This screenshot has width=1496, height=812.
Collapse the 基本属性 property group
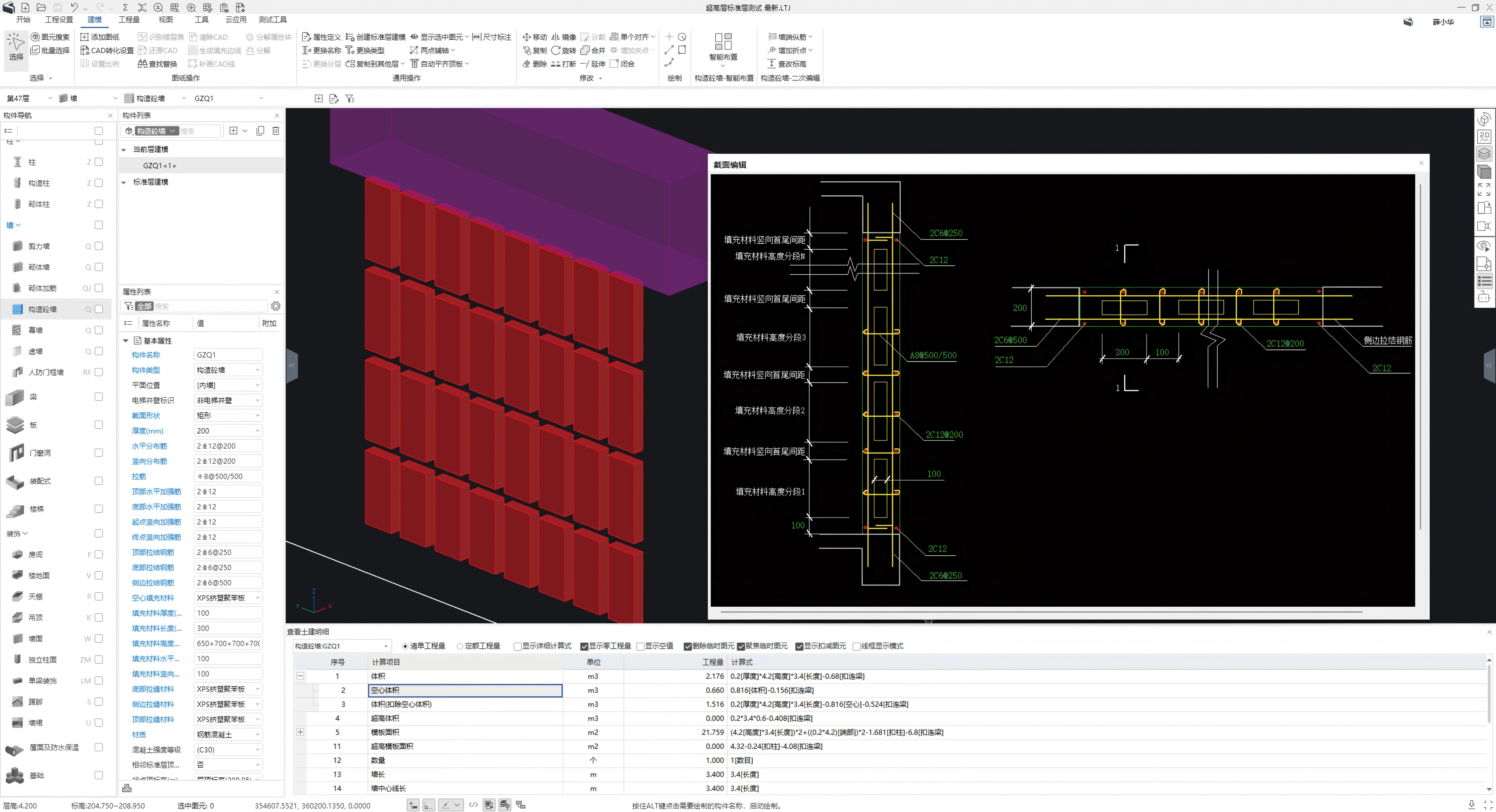[x=125, y=341]
